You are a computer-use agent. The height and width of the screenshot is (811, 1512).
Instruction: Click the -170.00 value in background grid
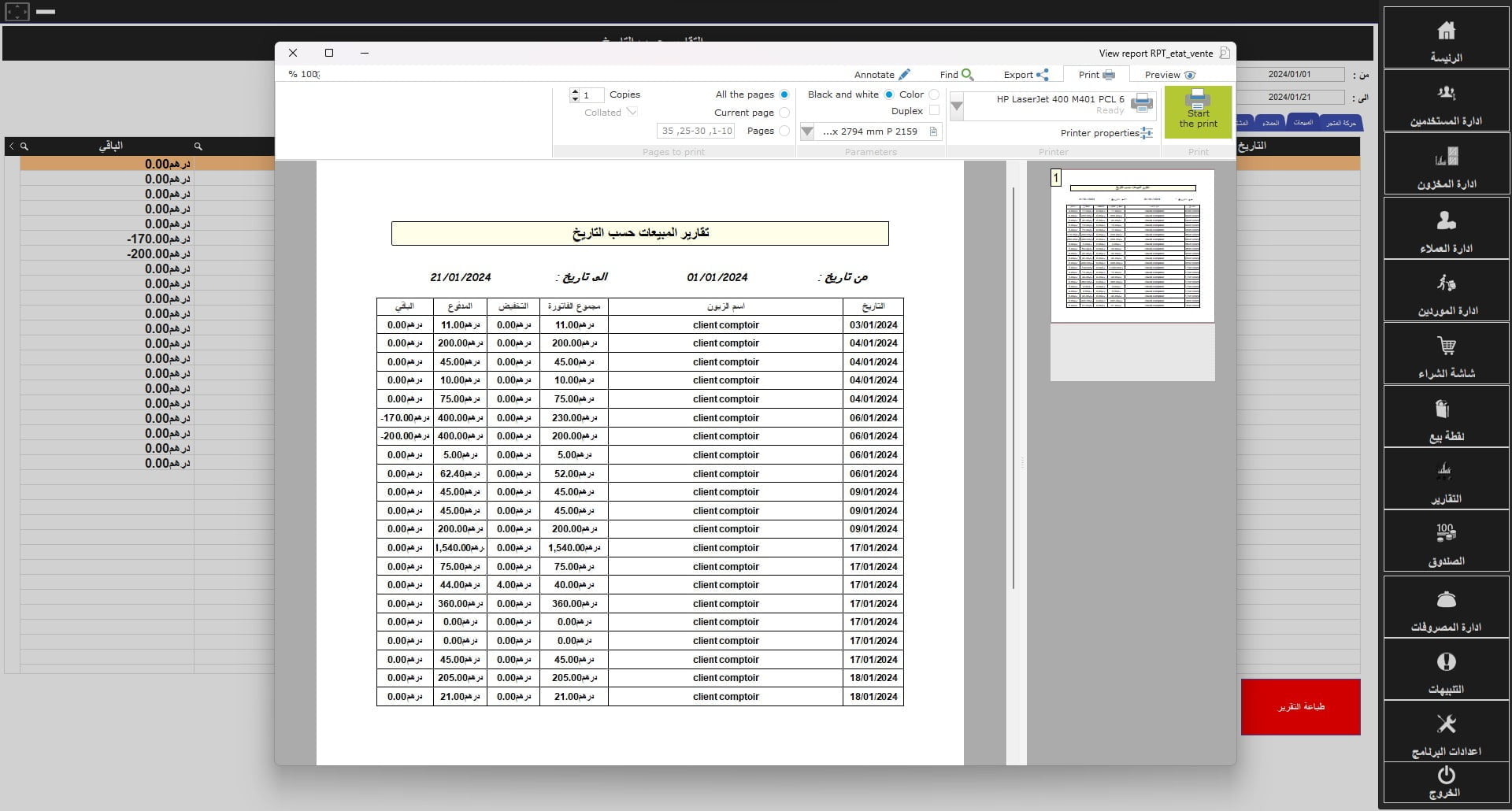coord(158,239)
